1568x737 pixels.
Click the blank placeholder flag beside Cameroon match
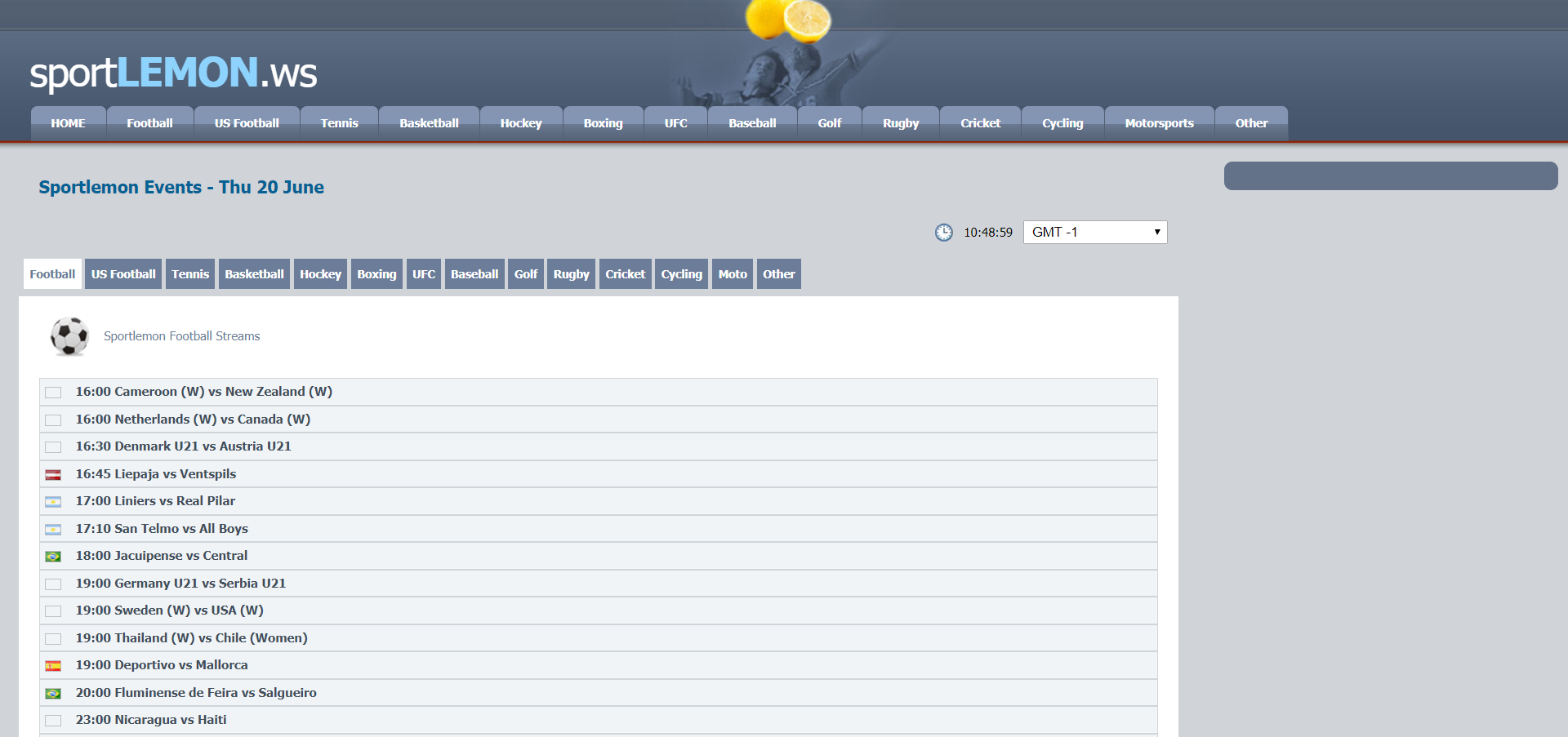pyautogui.click(x=53, y=393)
